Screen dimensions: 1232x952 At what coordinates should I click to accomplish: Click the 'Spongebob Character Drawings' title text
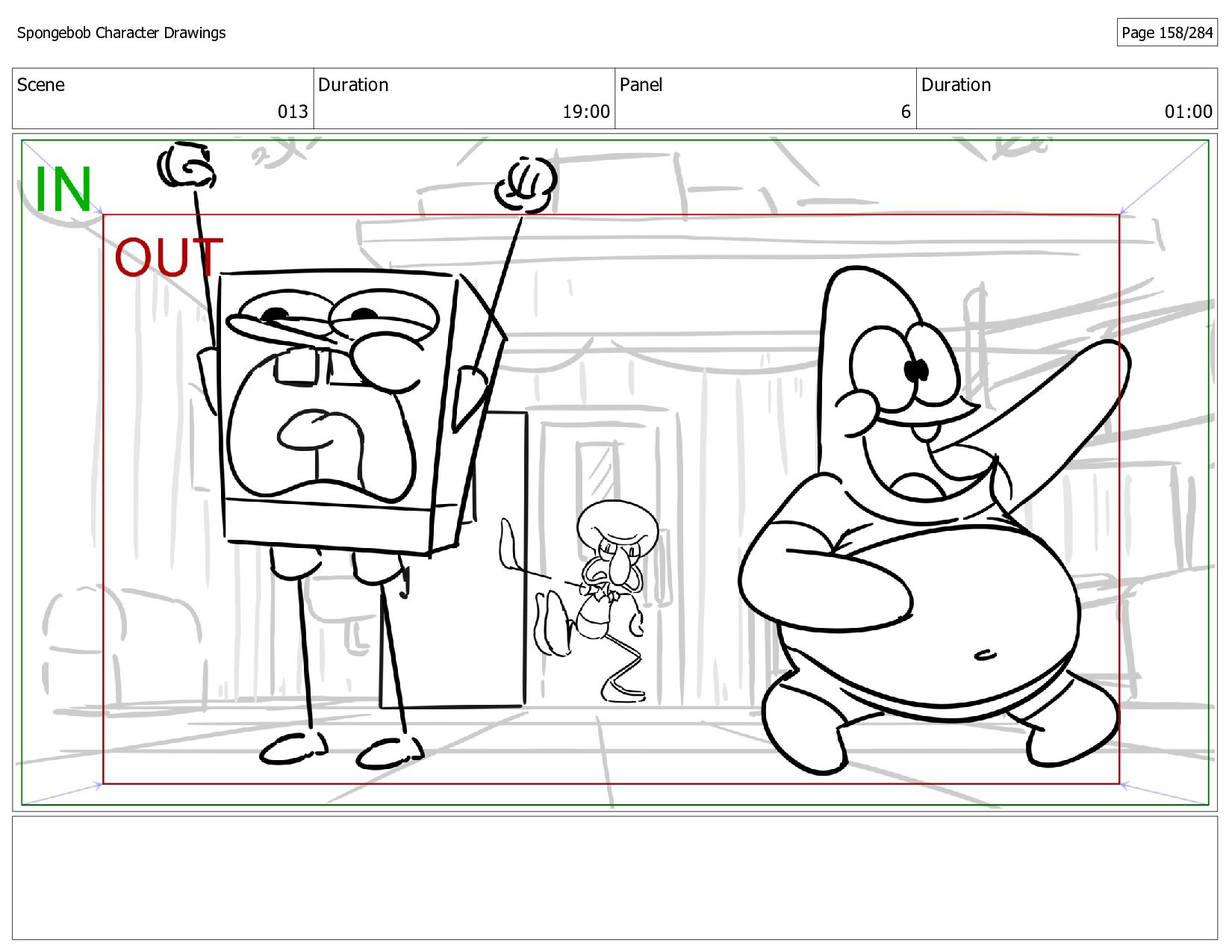click(x=121, y=33)
